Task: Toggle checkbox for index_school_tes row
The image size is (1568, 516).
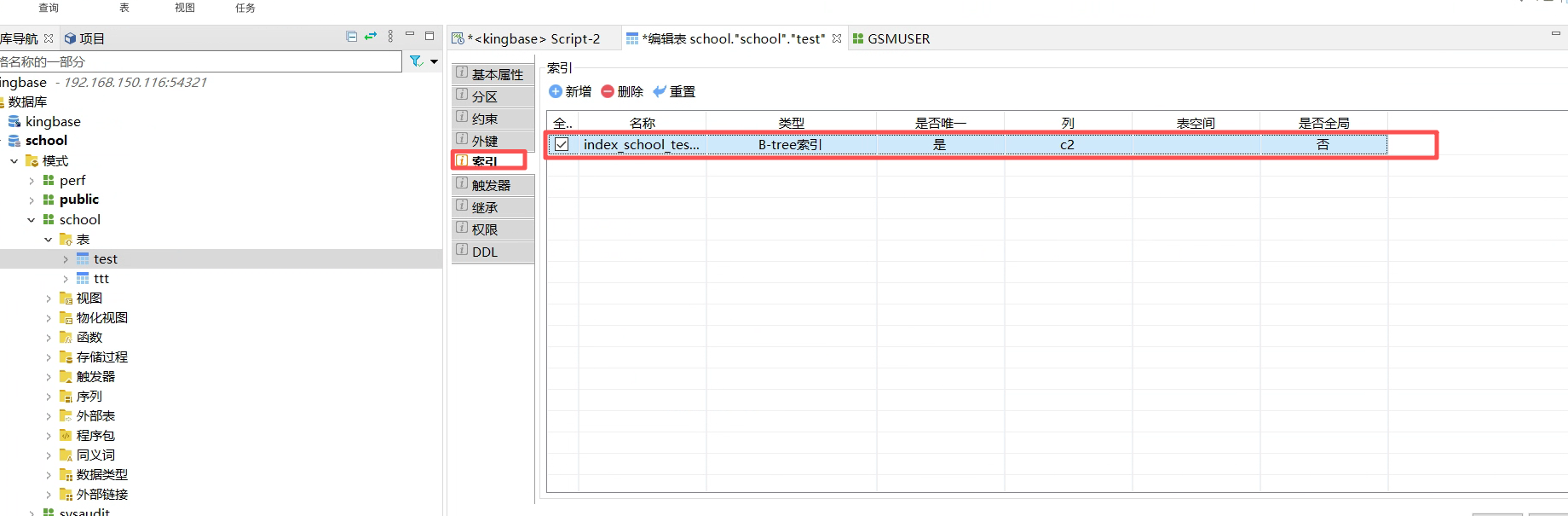Action: [x=562, y=144]
